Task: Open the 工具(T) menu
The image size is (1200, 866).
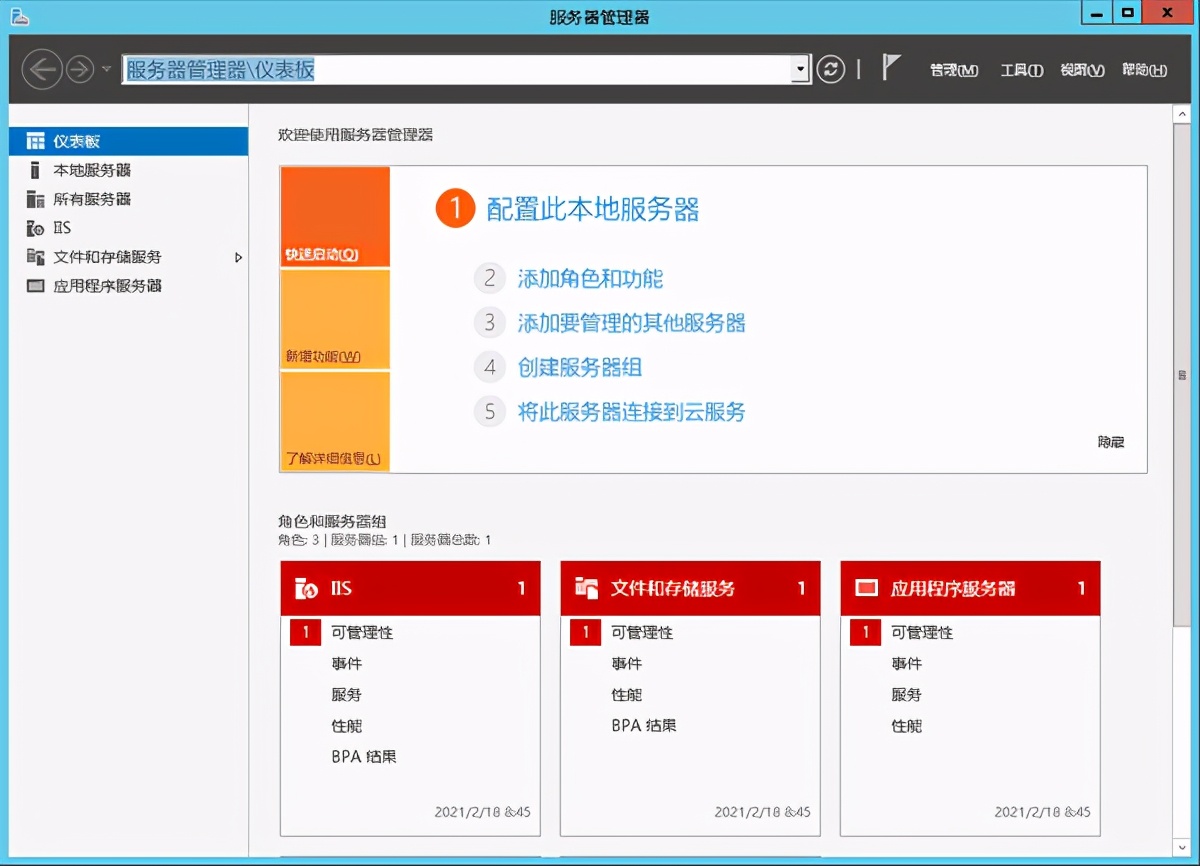Action: 1020,70
